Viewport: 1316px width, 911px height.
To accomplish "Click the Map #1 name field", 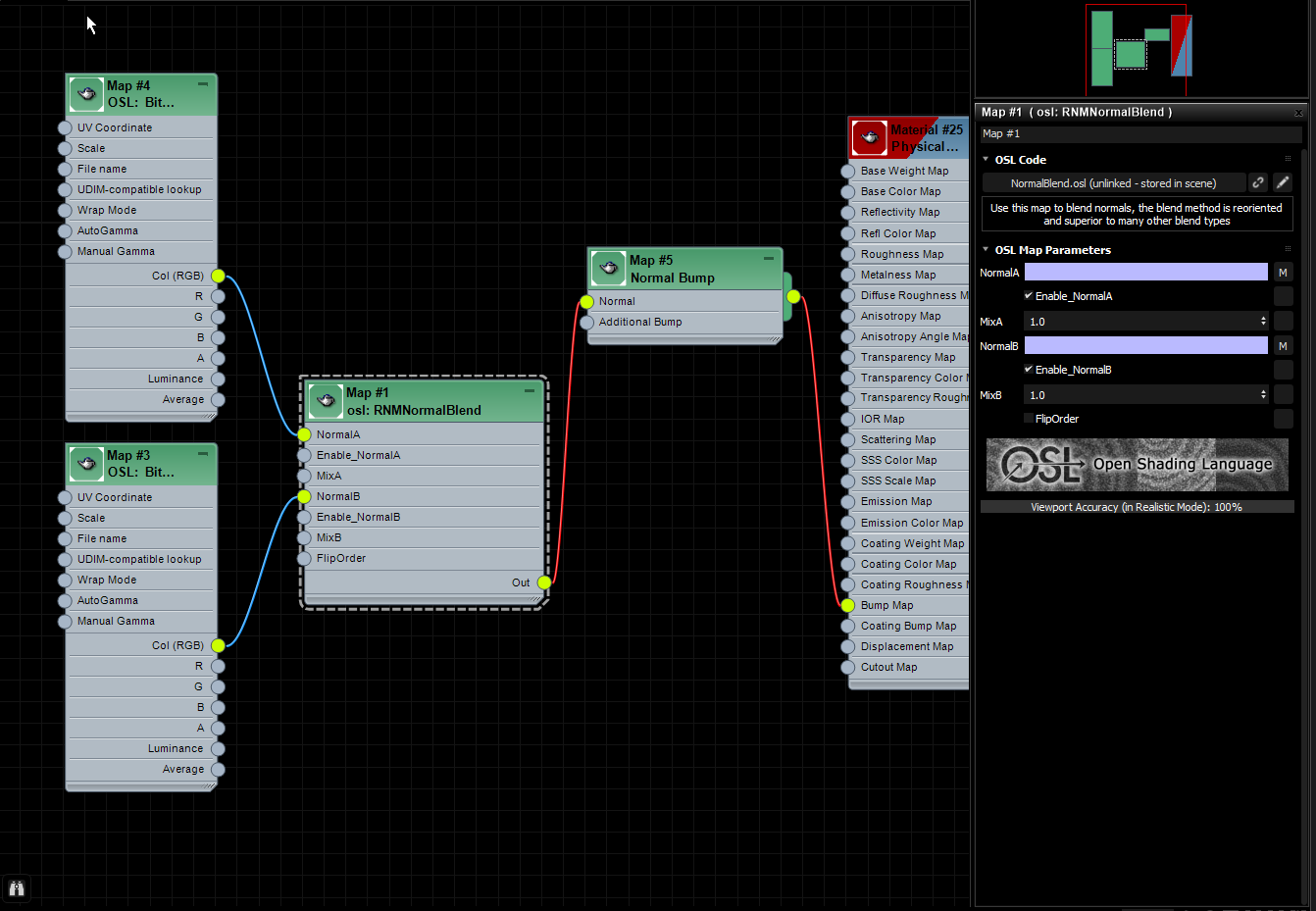I will tap(1140, 133).
